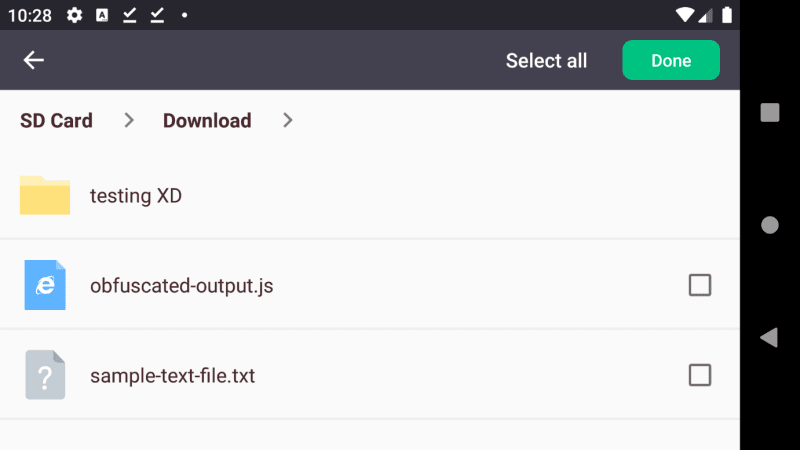This screenshot has height=450, width=800.
Task: Open the testing XD folder icon
Action: pyautogui.click(x=45, y=195)
